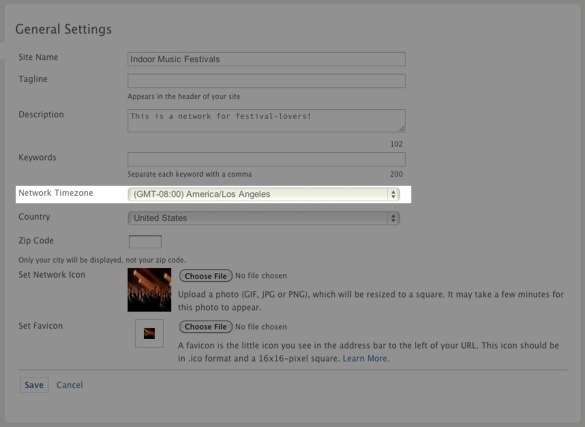585x427 pixels.
Task: Choose File for Set Network Icon
Action: [206, 276]
